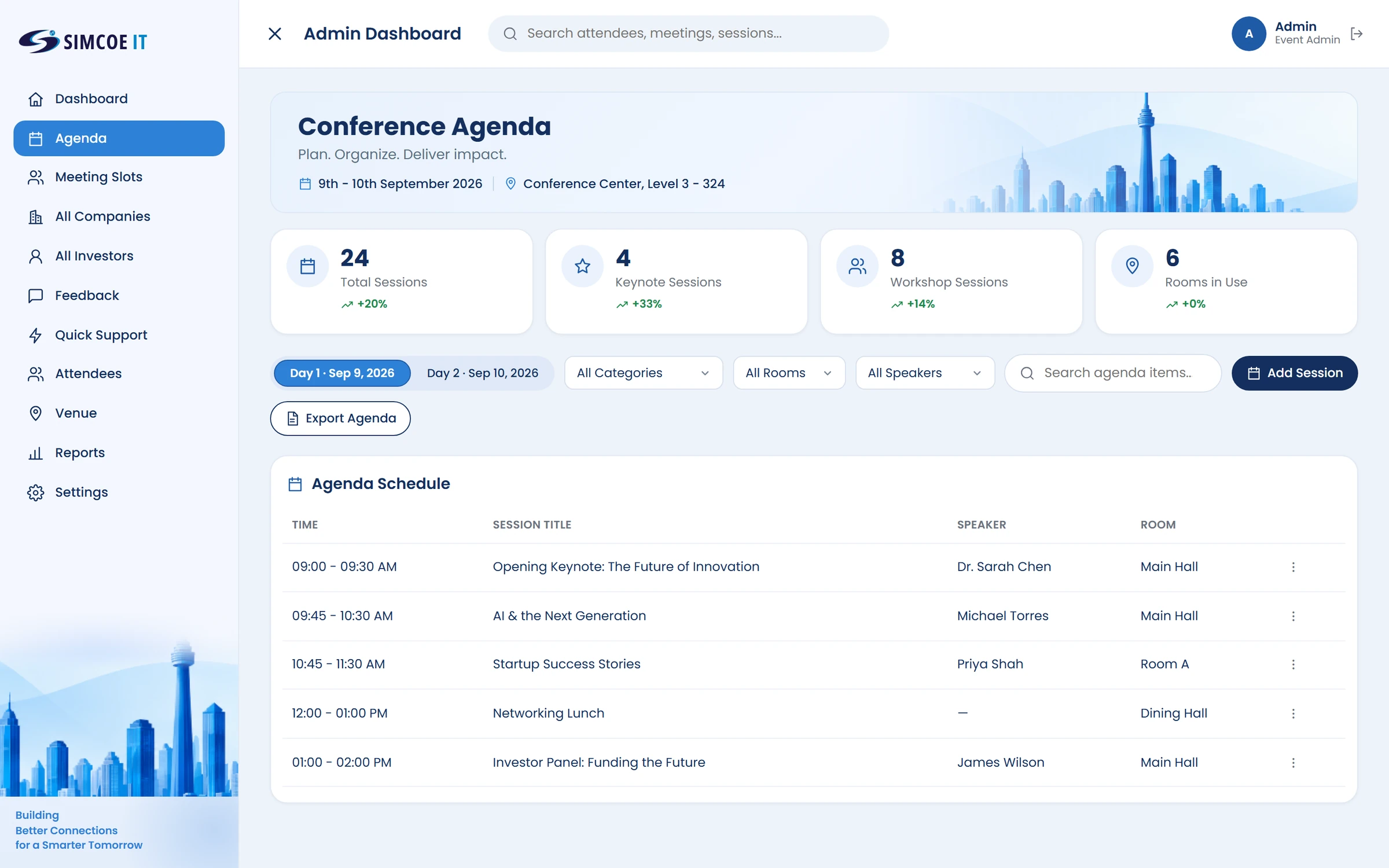This screenshot has height=868, width=1389.
Task: Click the Add Session button
Action: [1295, 373]
